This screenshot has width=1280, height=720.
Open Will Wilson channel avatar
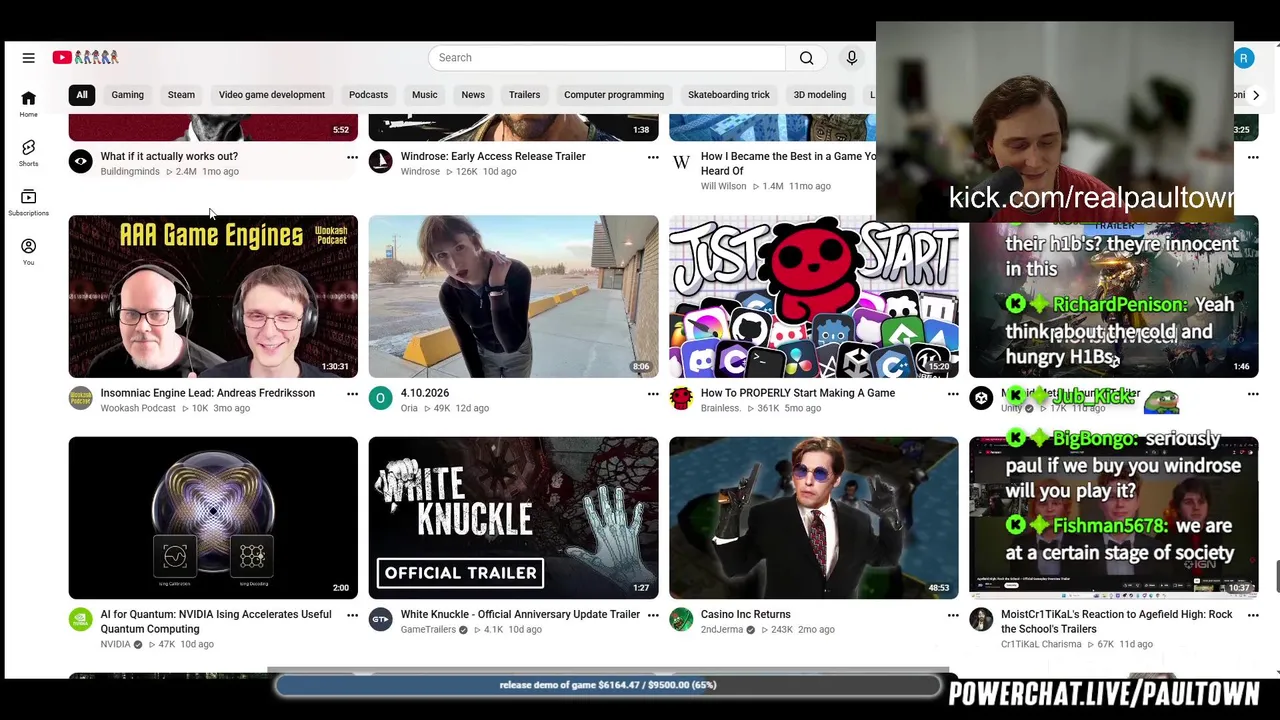tap(681, 161)
